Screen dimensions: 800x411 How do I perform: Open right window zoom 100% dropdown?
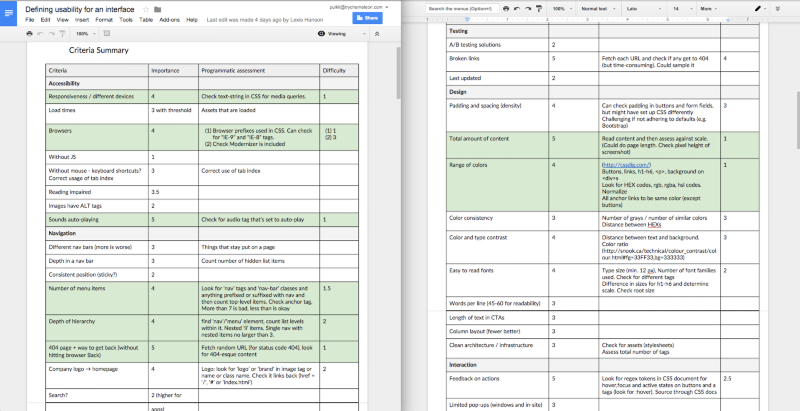pyautogui.click(x=561, y=9)
